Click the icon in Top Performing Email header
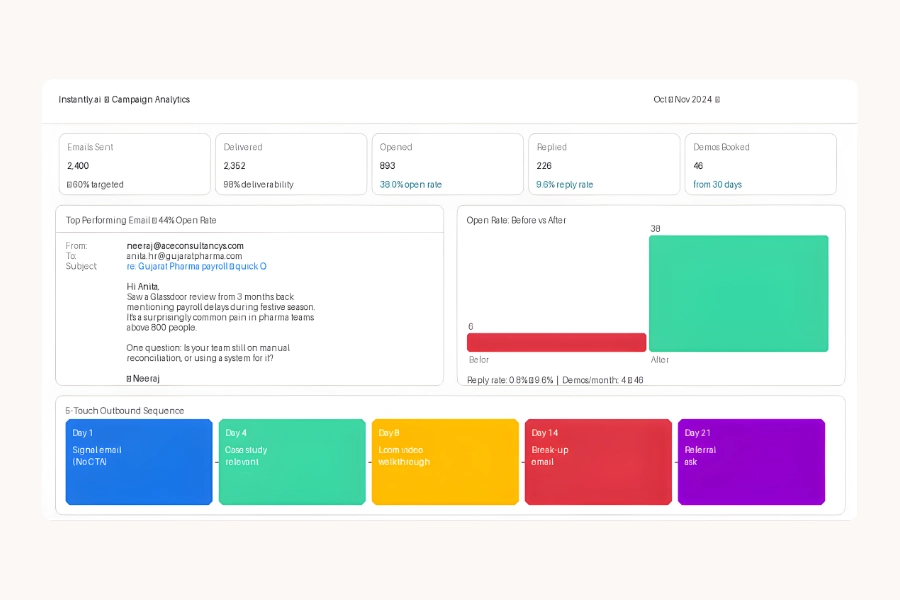This screenshot has height=600, width=900. [x=153, y=218]
